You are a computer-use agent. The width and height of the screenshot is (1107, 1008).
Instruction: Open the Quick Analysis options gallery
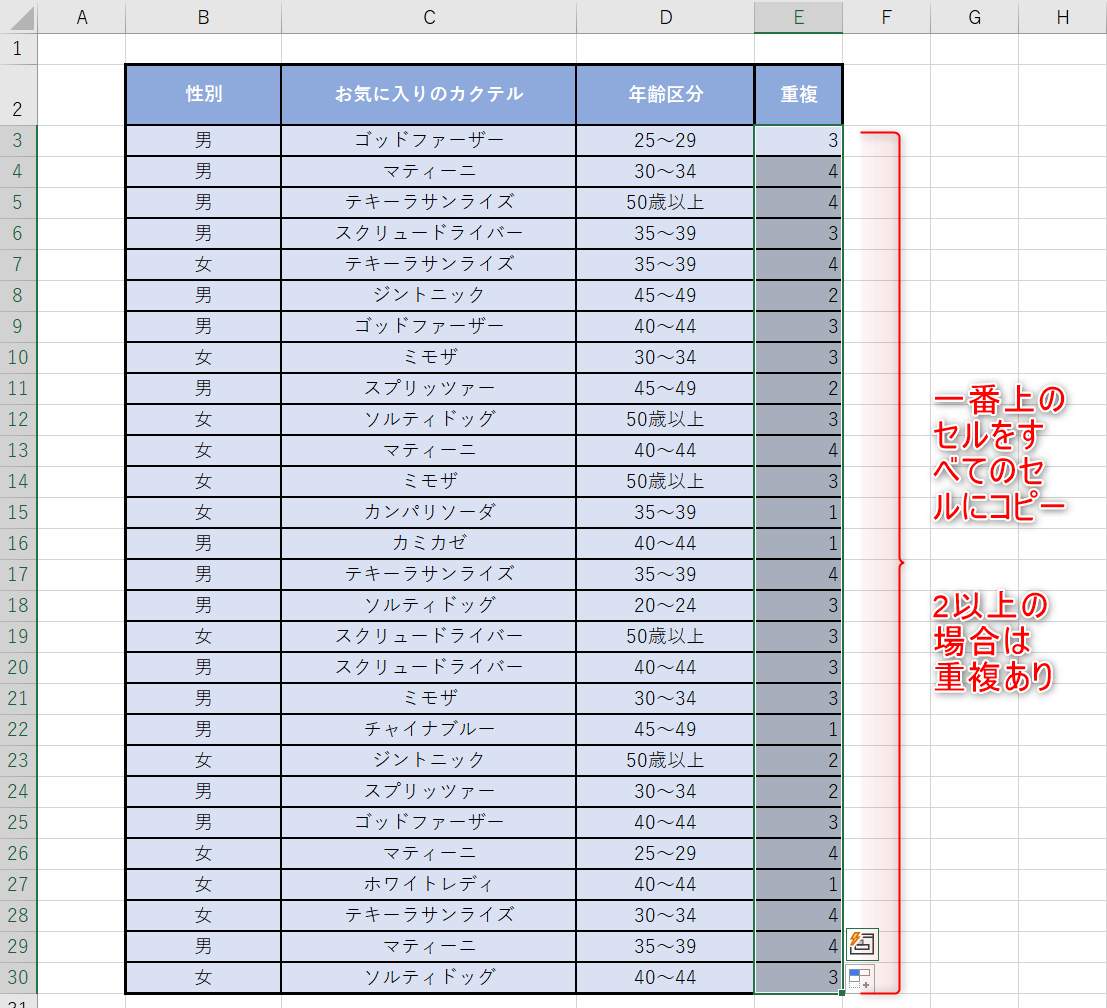[x=862, y=942]
